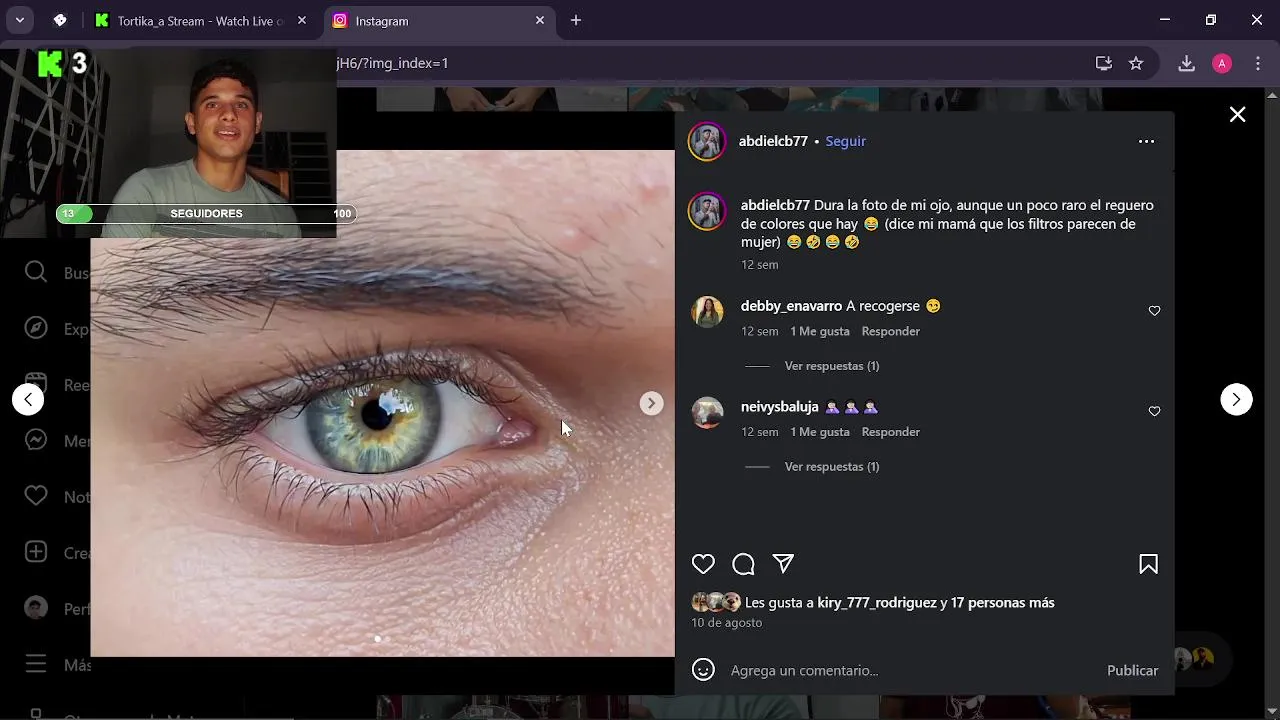This screenshot has height=720, width=1280.
Task: Open Chrome profile avatar A
Action: click(x=1222, y=63)
